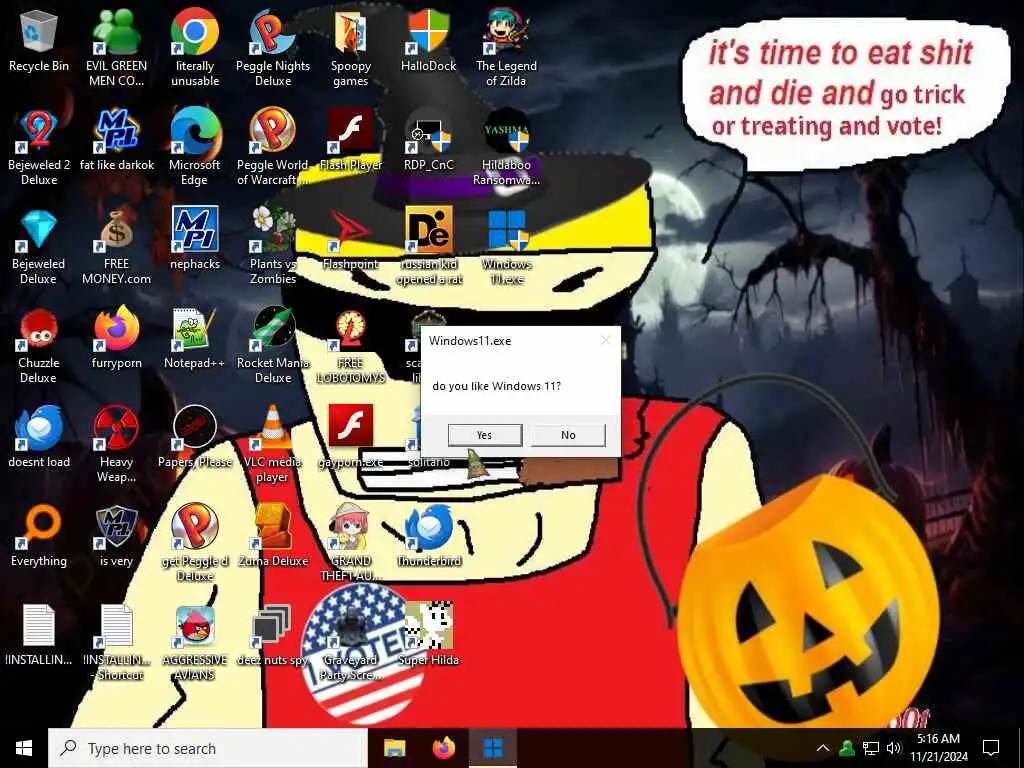
Task: Click The Legend of Zilda icon
Action: point(506,48)
